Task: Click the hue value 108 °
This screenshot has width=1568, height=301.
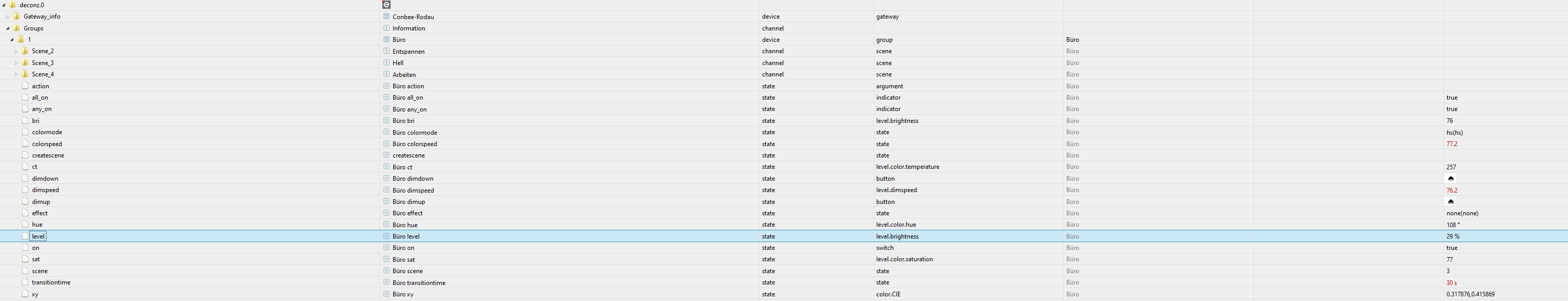Action: 1453,225
